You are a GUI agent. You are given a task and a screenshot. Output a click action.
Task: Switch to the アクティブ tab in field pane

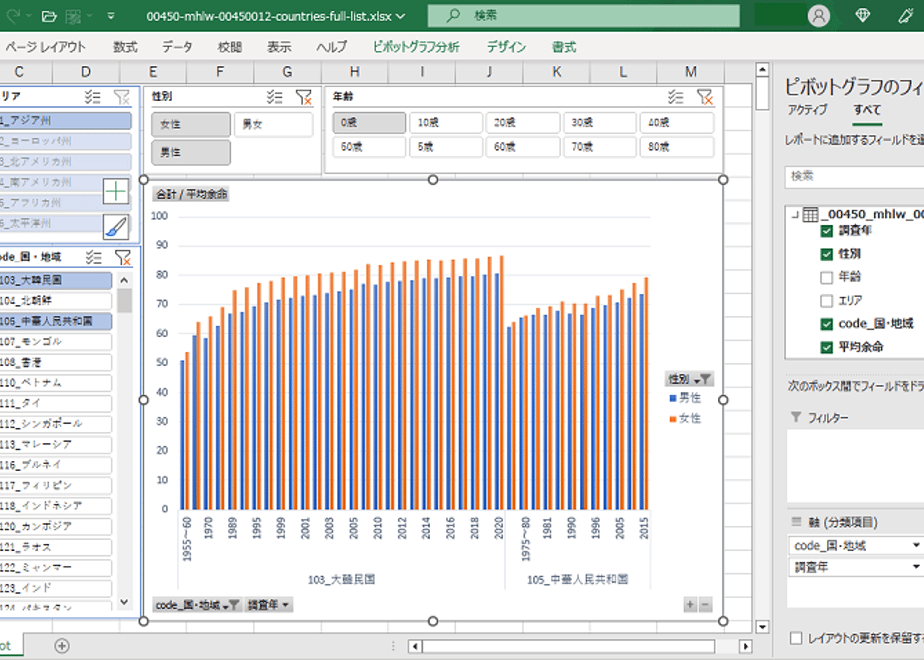(807, 110)
